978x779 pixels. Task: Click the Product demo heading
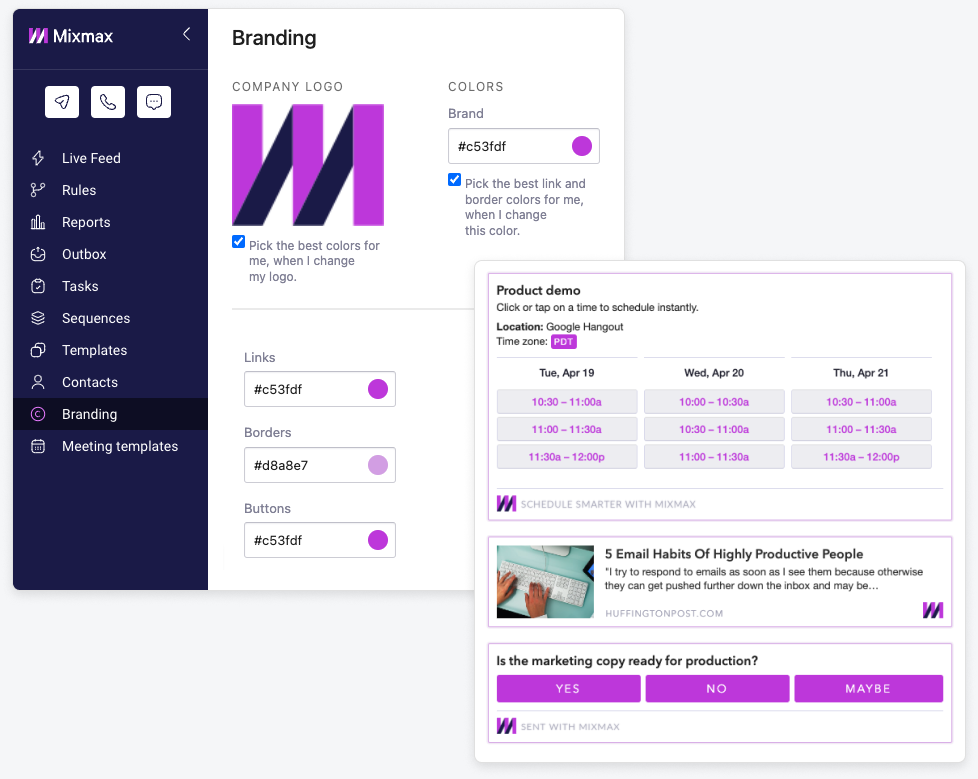coord(538,290)
